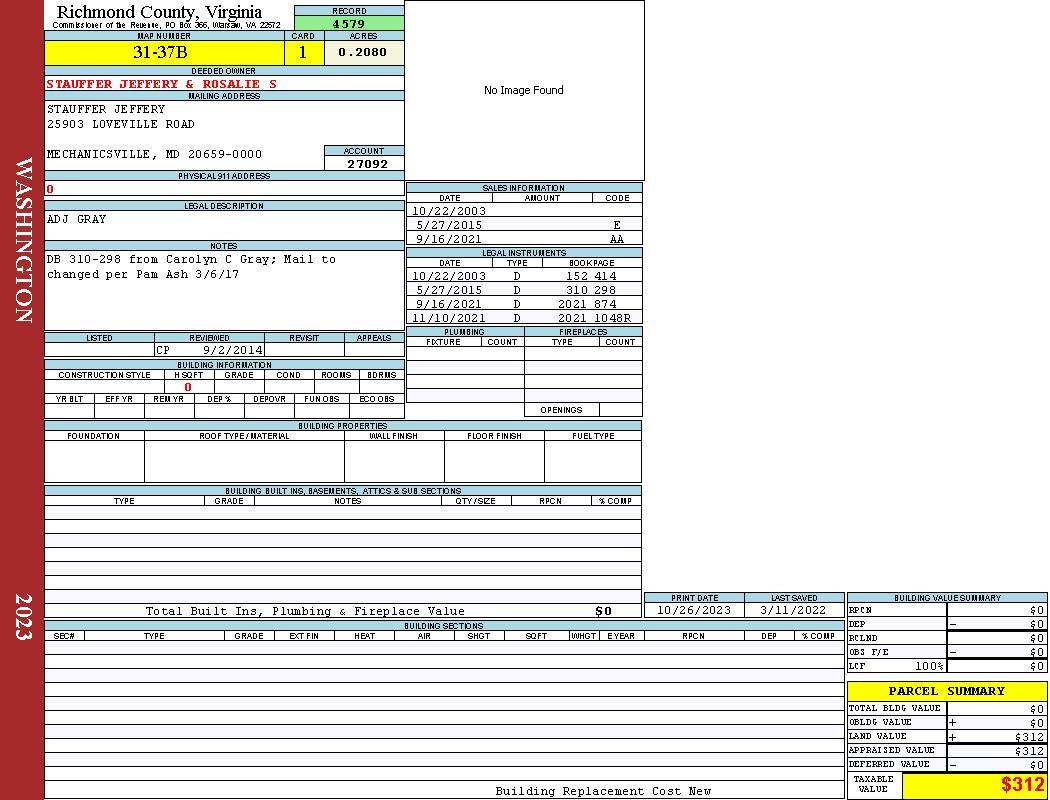Click the print date 10/26/2023
The height and width of the screenshot is (800, 1050).
(693, 610)
